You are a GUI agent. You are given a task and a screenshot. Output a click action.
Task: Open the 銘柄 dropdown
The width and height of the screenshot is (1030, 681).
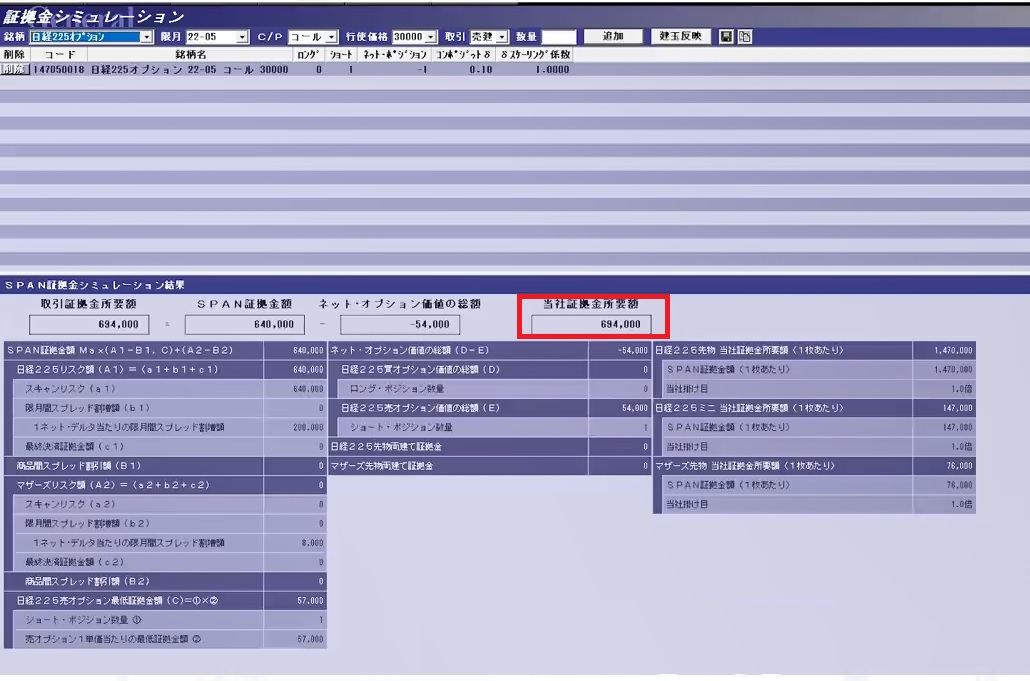pos(147,37)
